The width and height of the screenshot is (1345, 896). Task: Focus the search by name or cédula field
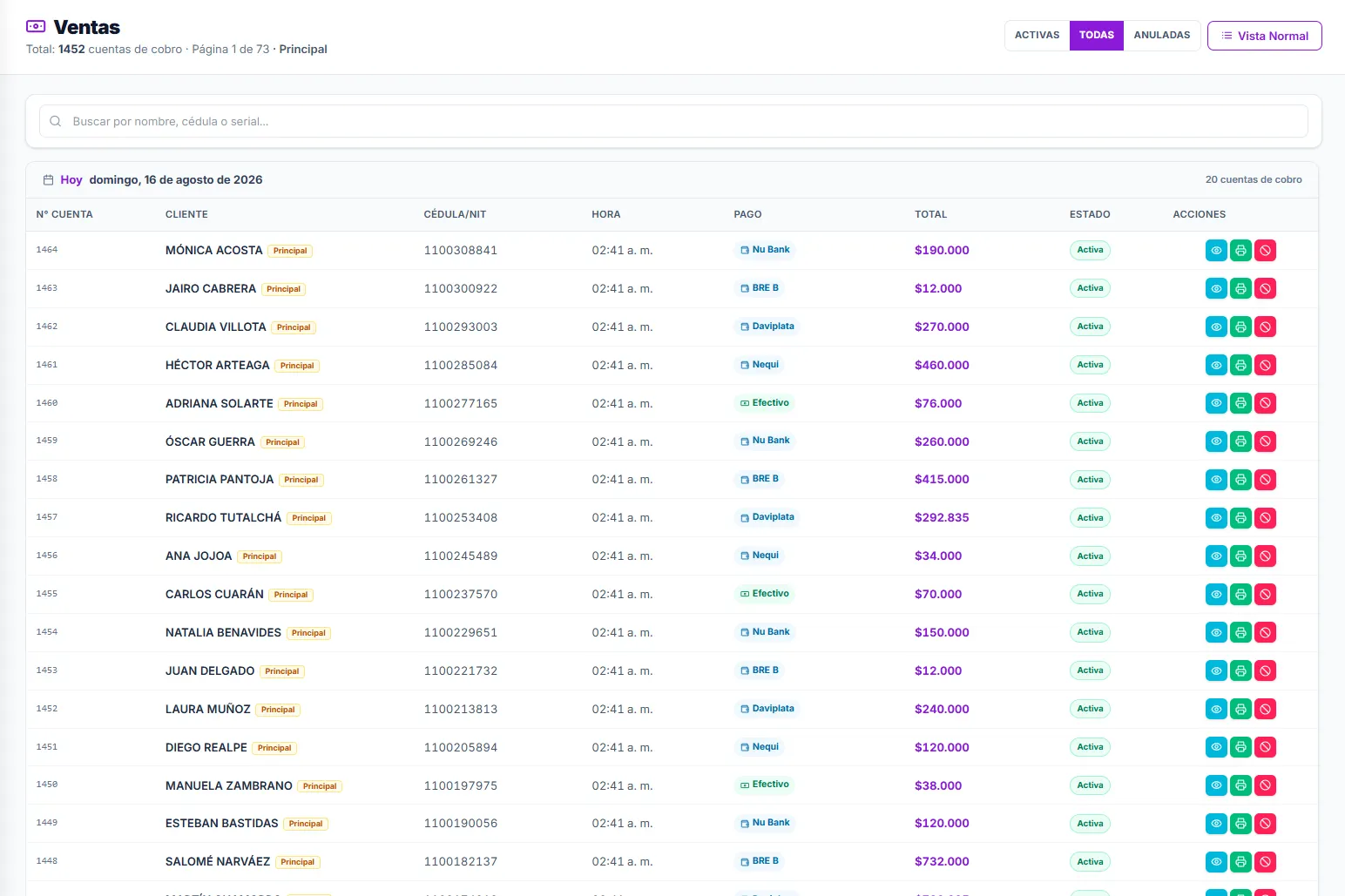(x=673, y=121)
